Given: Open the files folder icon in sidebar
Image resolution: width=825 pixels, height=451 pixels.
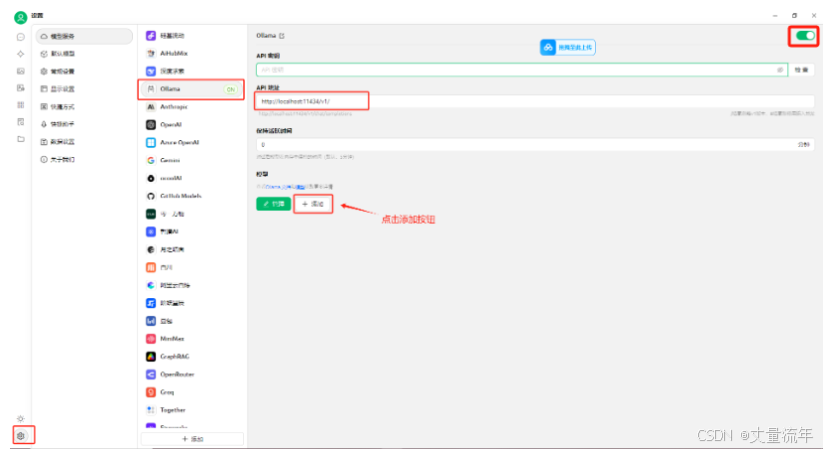Looking at the screenshot, I should [x=21, y=139].
